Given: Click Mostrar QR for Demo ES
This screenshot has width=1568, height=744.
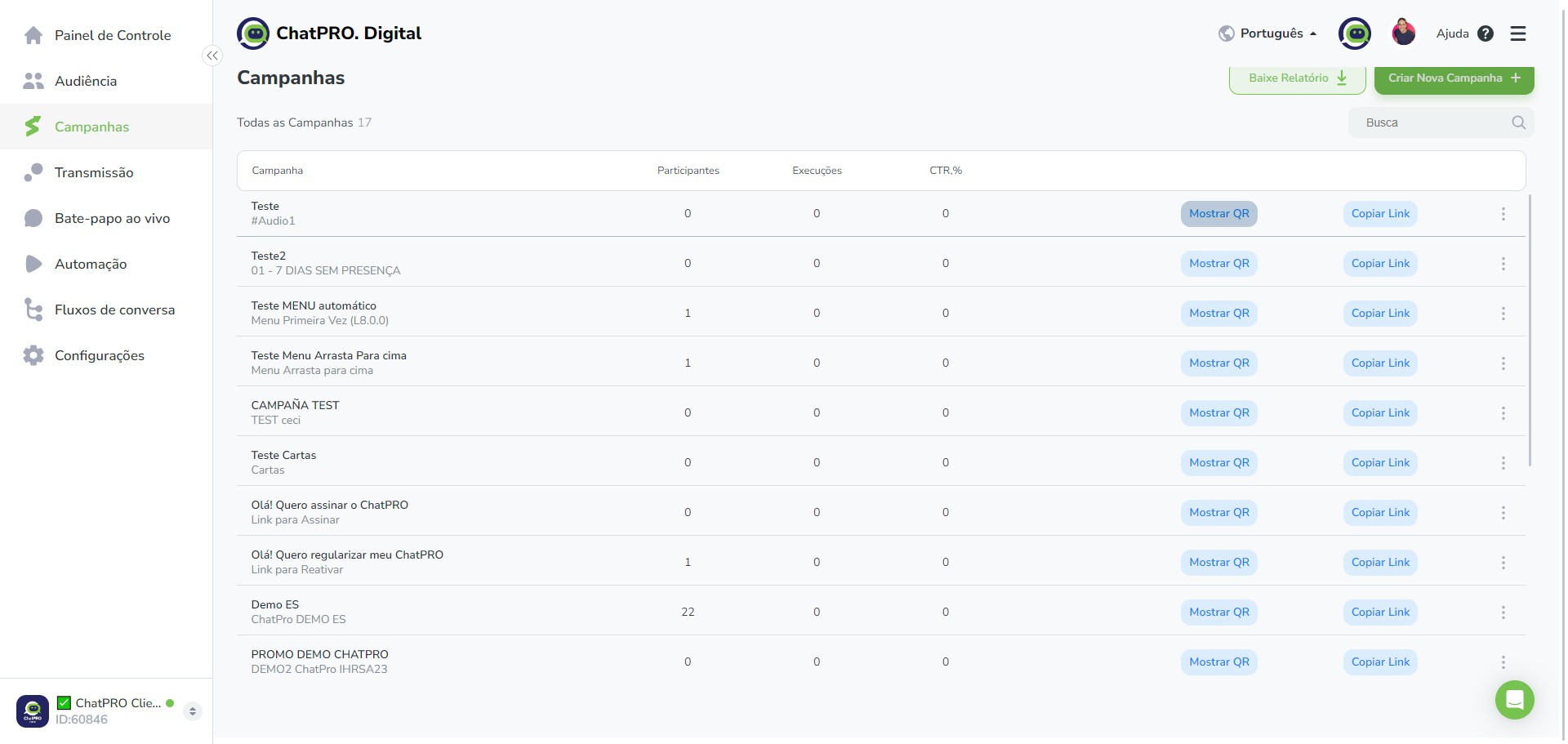Looking at the screenshot, I should pyautogui.click(x=1218, y=613).
